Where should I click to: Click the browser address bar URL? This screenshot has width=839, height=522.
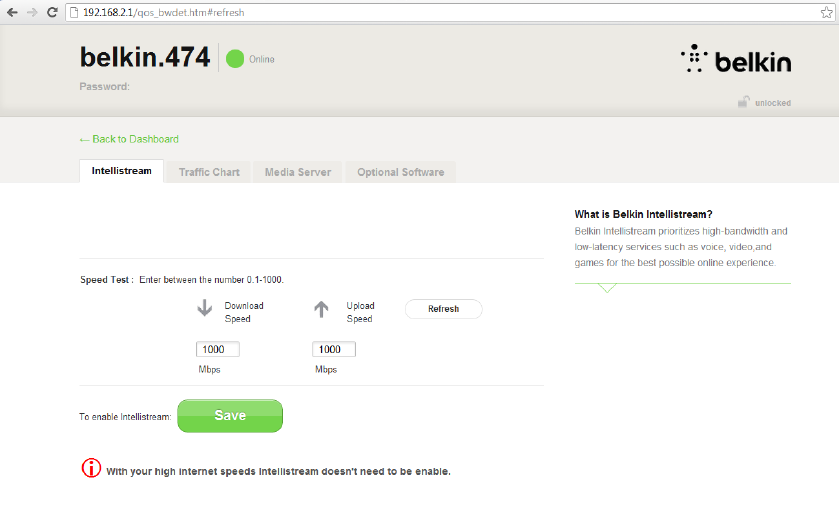pyautogui.click(x=164, y=12)
